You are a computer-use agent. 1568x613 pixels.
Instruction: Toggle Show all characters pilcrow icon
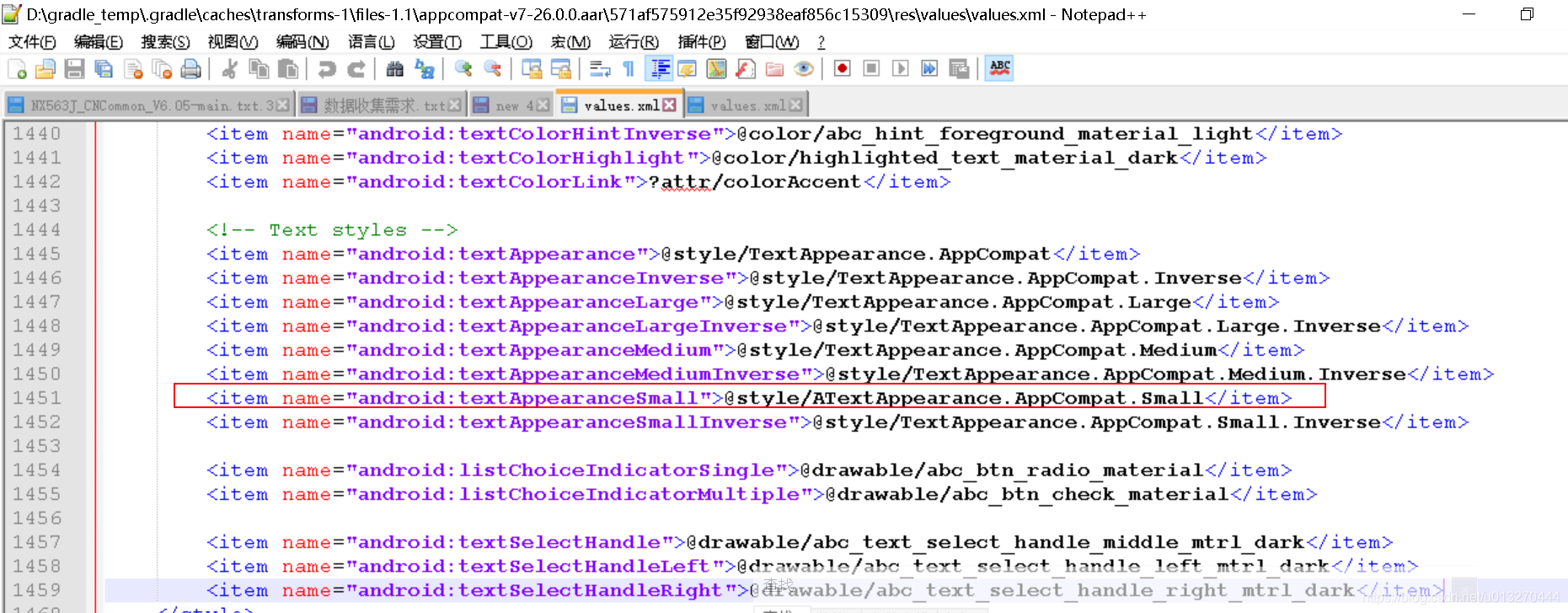pyautogui.click(x=629, y=69)
